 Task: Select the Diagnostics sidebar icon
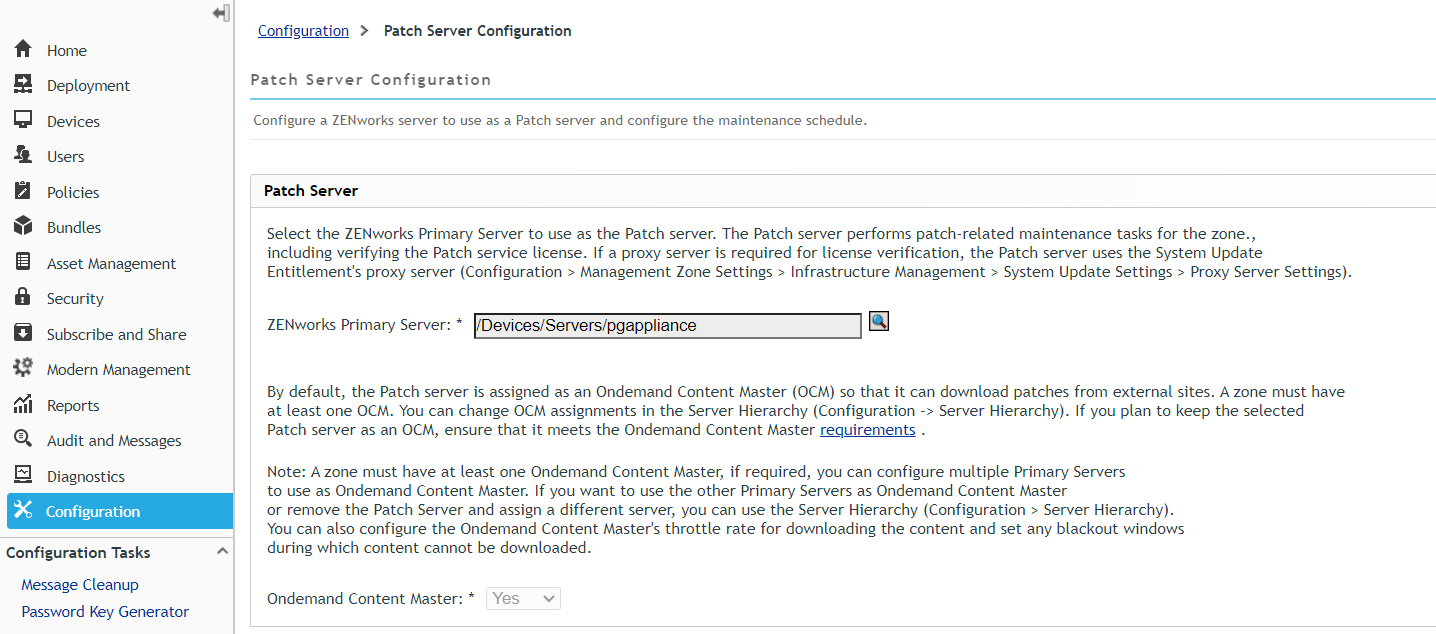click(21, 476)
